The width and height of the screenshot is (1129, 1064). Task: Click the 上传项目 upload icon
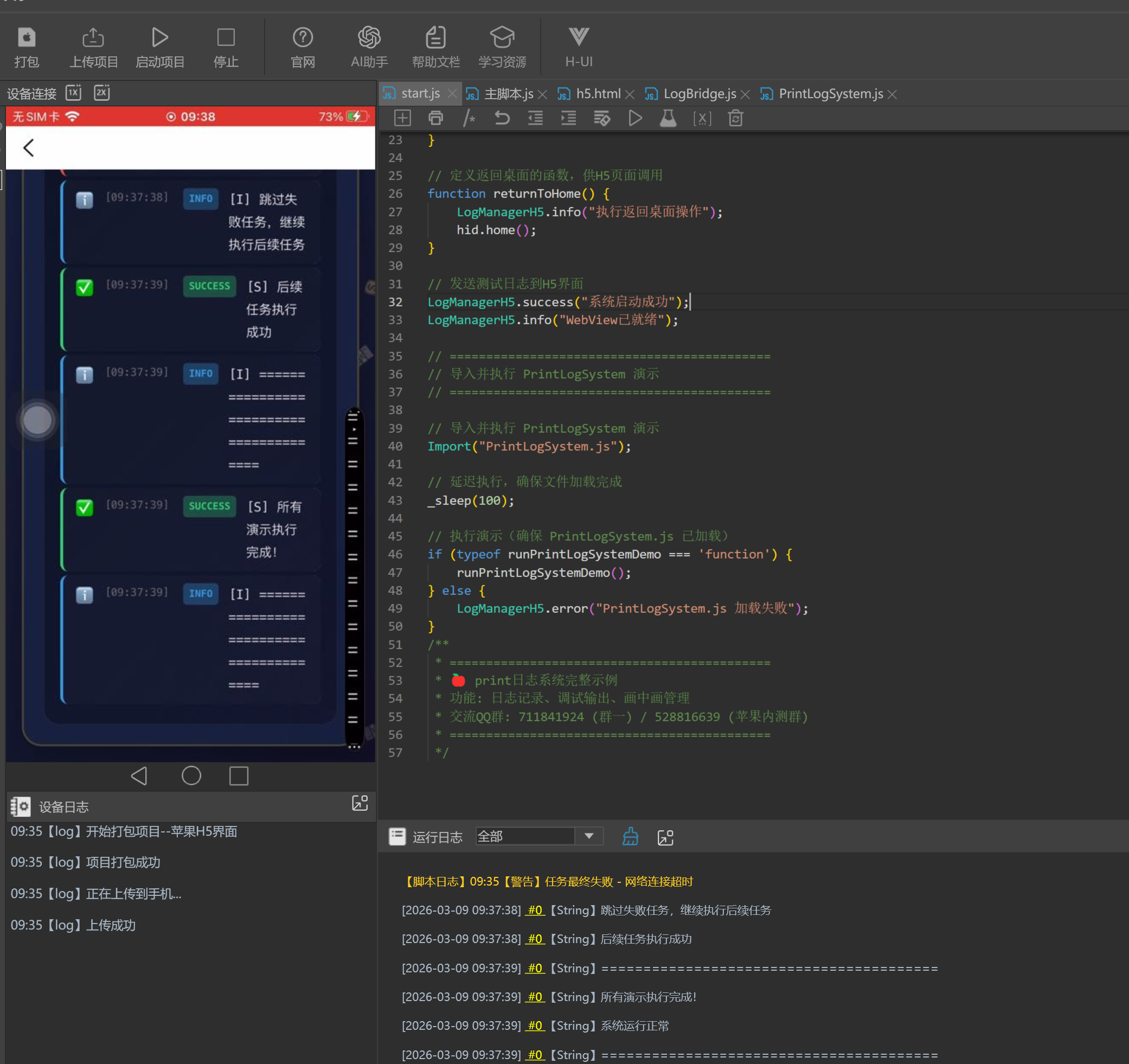click(93, 38)
